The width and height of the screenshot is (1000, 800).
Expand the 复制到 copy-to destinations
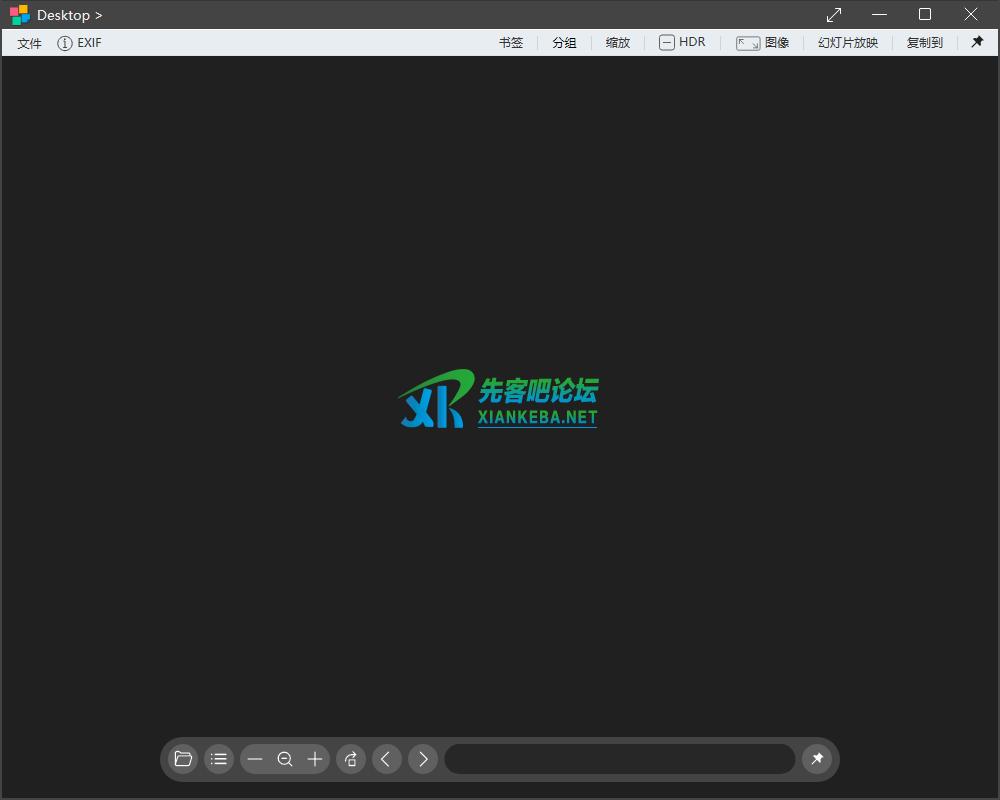point(924,42)
